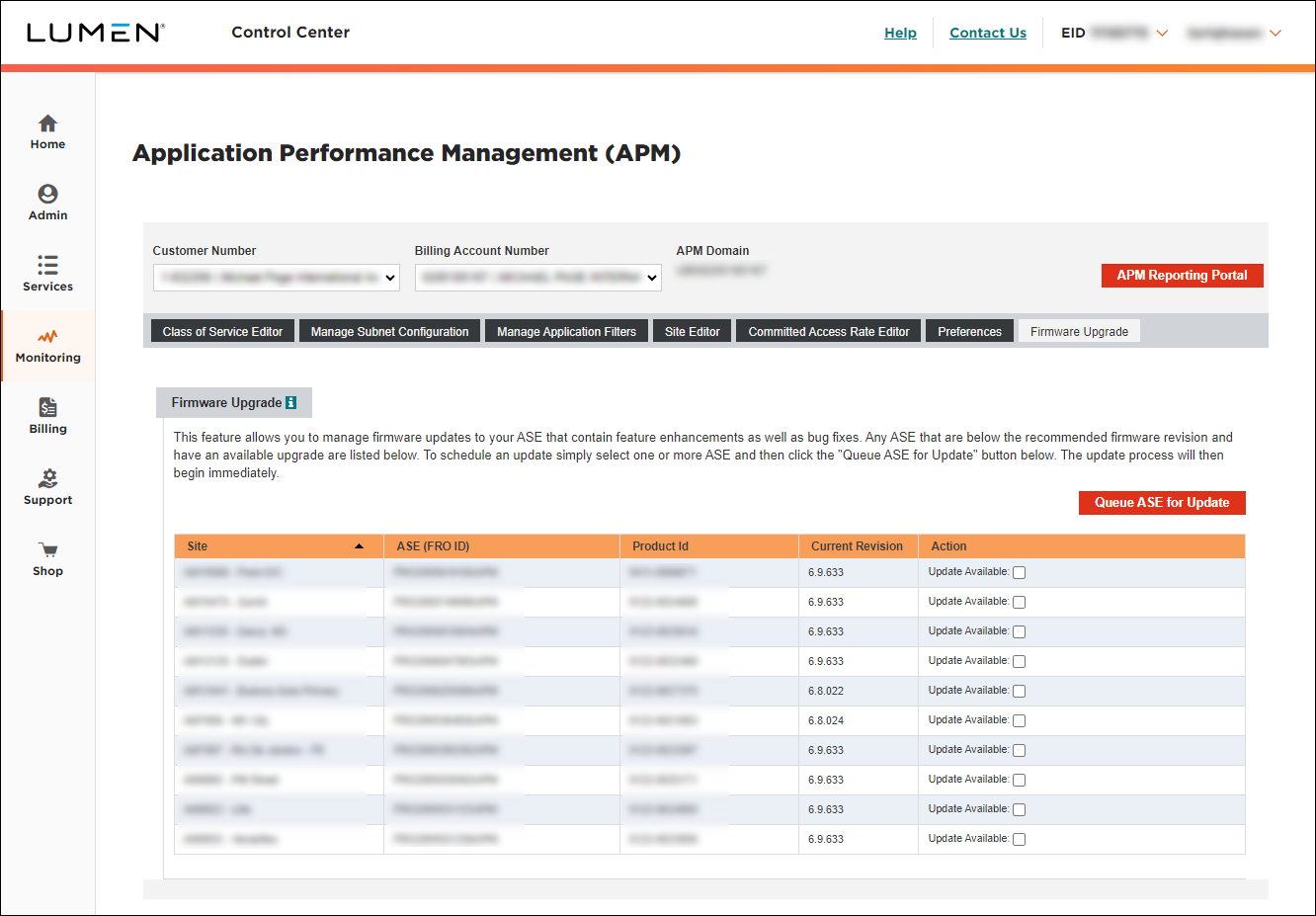
Task: Open the Contact Us link
Action: (x=988, y=33)
